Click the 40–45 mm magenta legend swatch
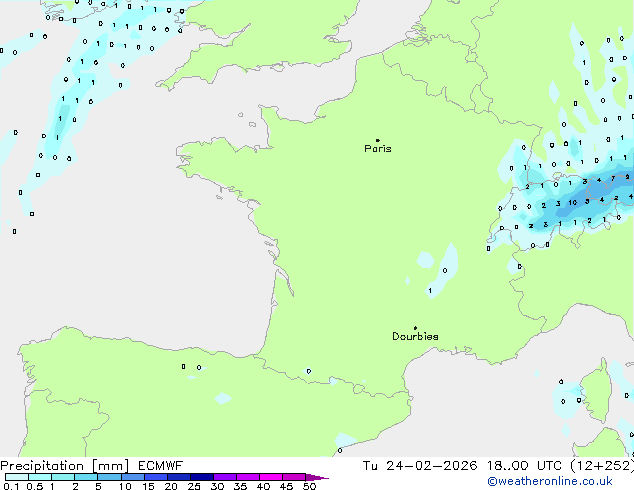634x490 pixels. (x=271, y=477)
